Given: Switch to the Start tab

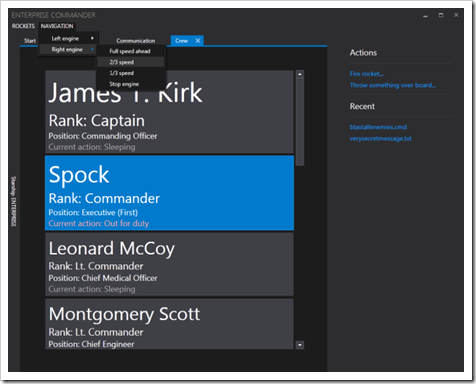Looking at the screenshot, I should (x=30, y=41).
